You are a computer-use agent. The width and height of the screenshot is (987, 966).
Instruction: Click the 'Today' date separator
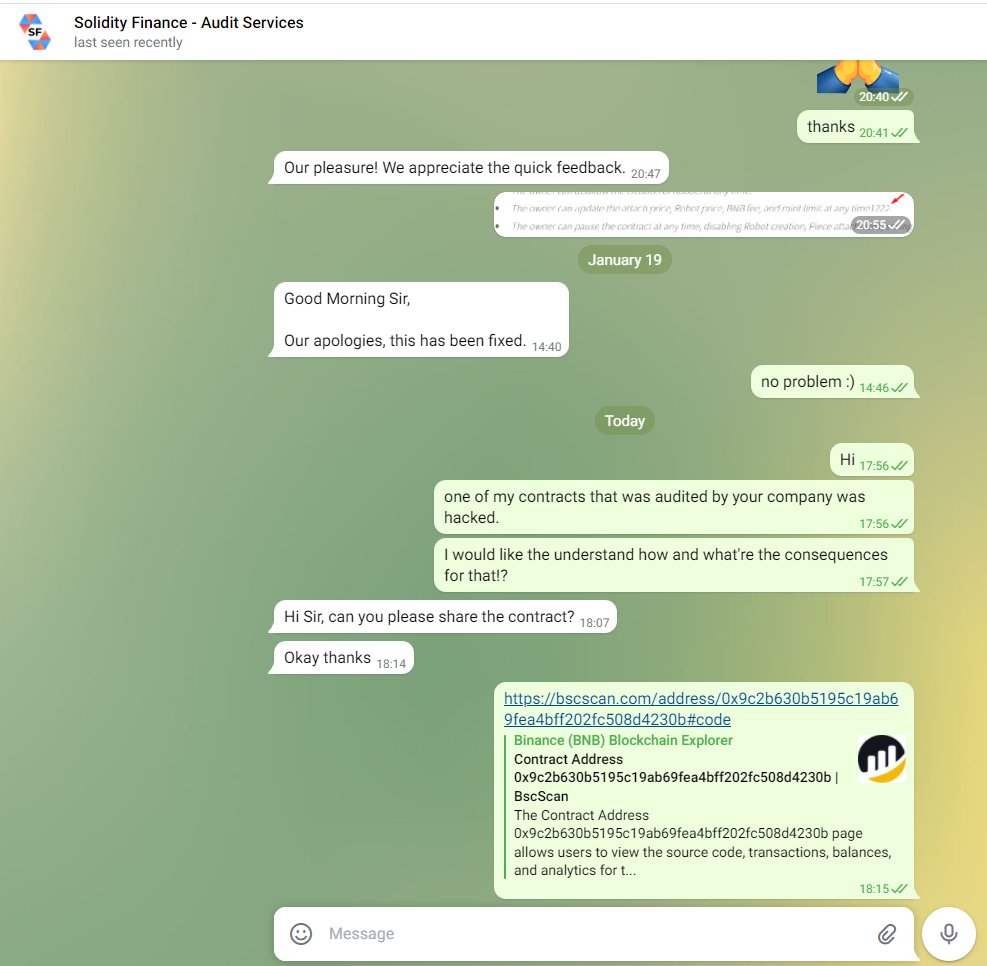(624, 420)
